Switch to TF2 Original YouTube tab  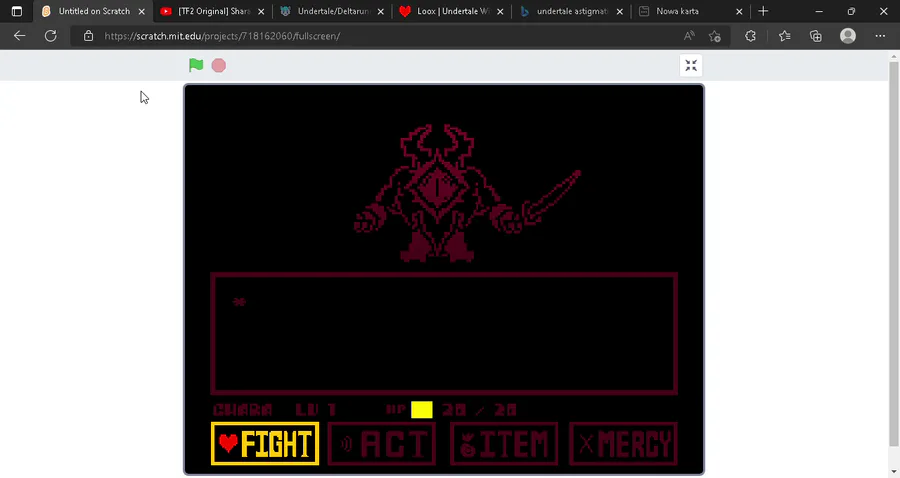click(214, 11)
